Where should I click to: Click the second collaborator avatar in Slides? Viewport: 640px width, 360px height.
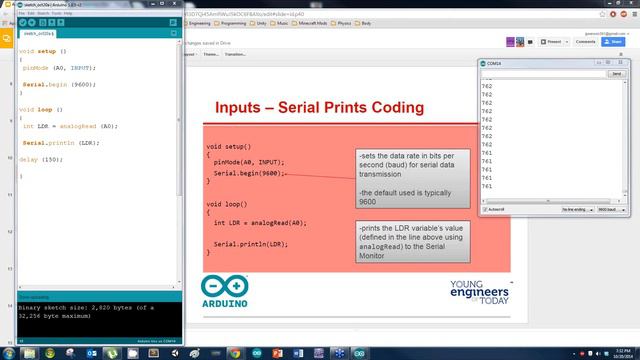(520, 42)
